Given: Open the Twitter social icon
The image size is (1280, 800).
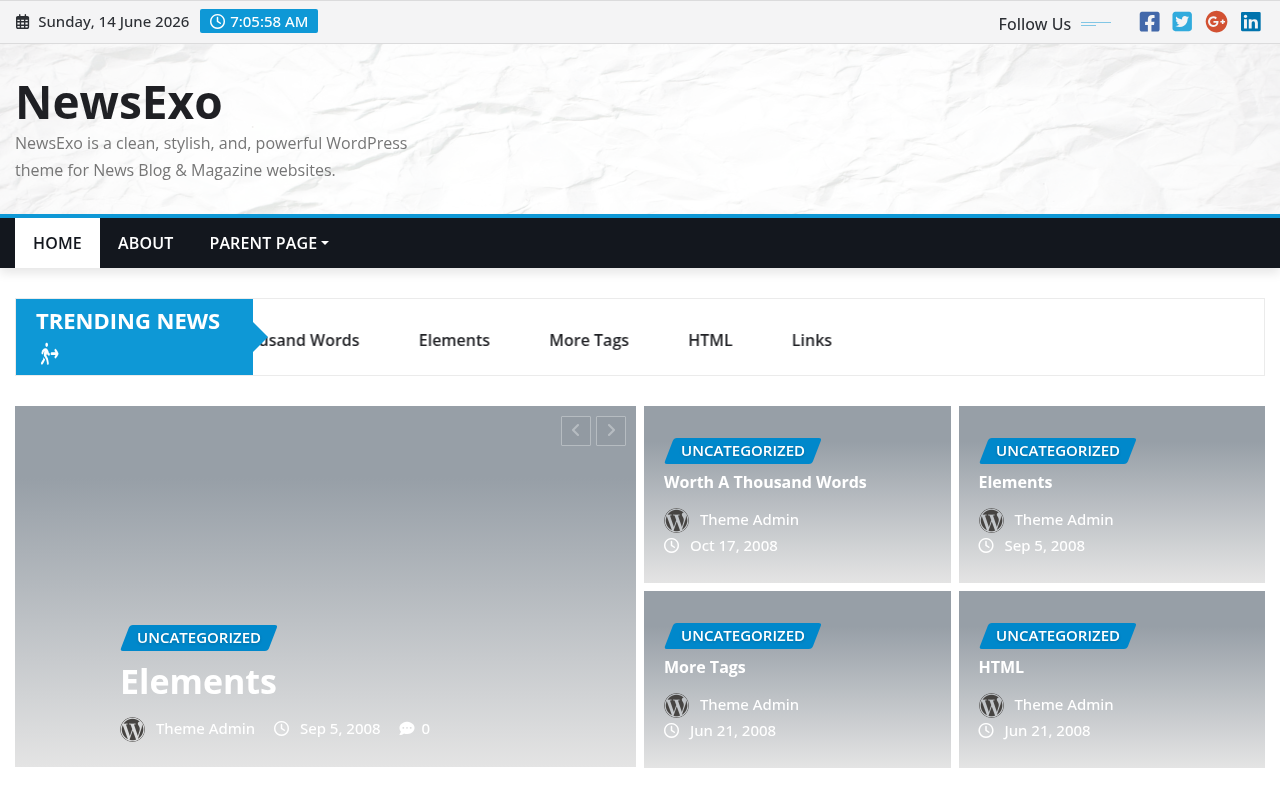Looking at the screenshot, I should pos(1182,22).
